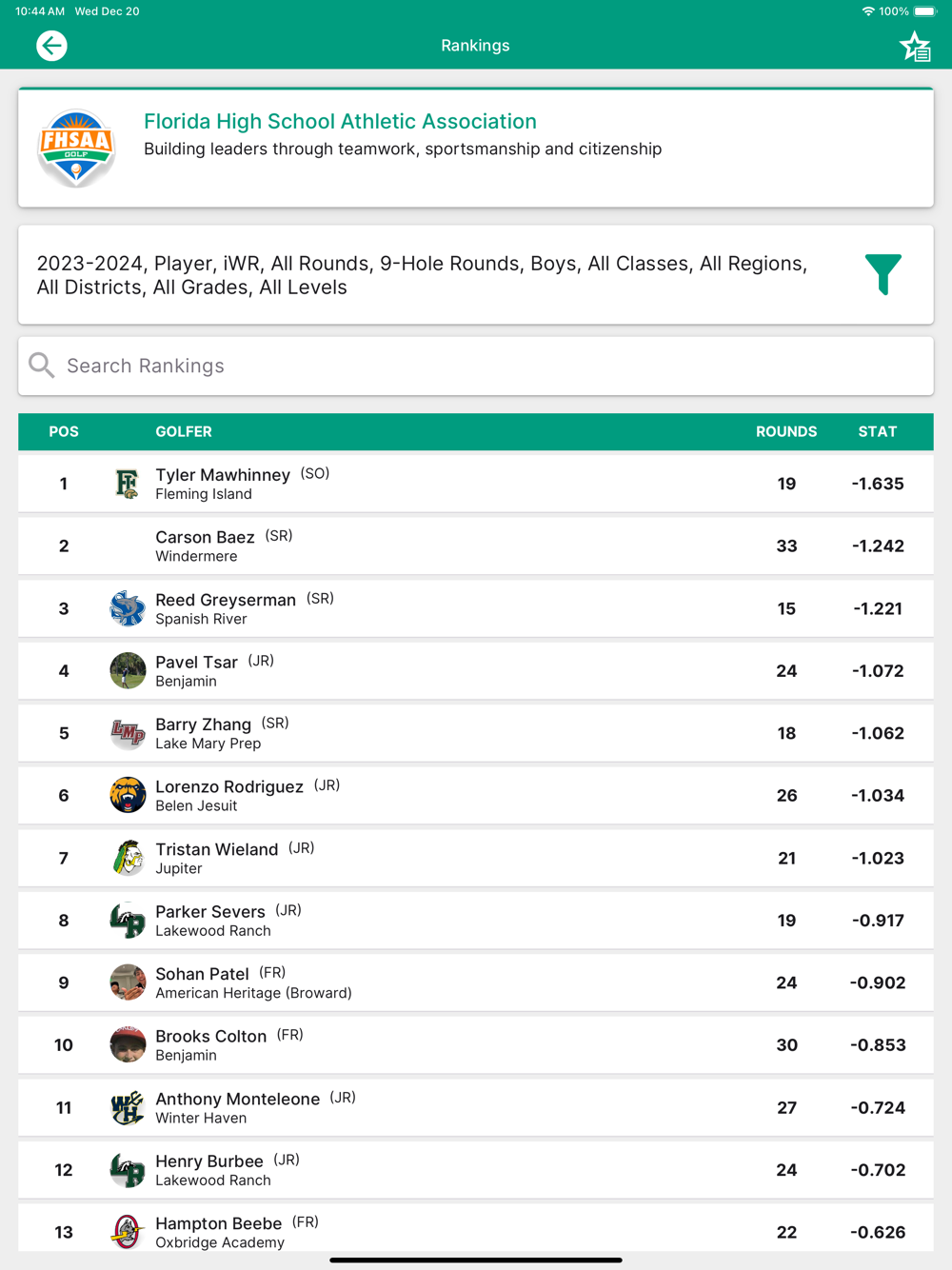Tap the FHSAA Golf logo
952x1270 pixels.
coord(76,148)
